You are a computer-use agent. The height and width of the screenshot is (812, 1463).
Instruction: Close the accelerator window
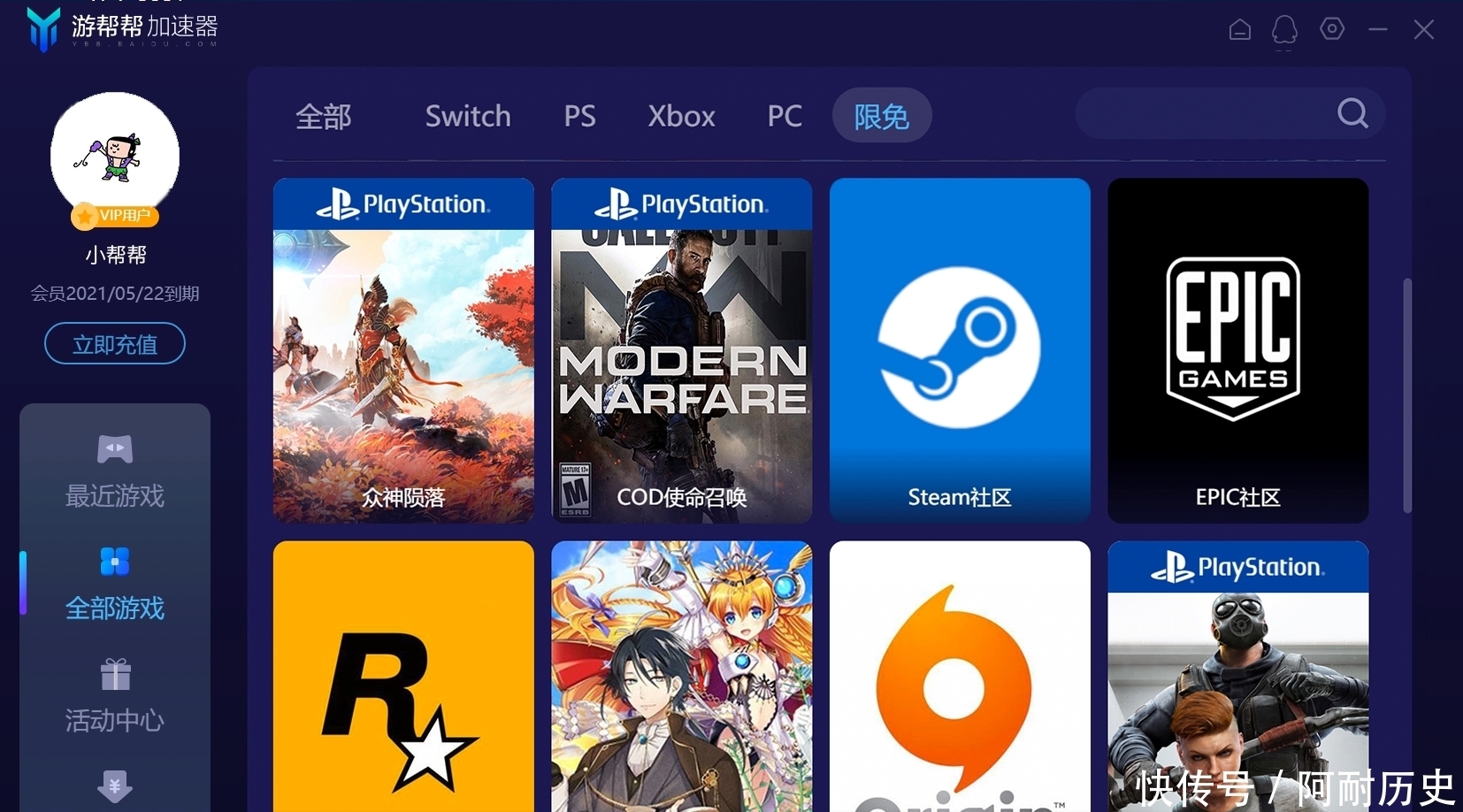[x=1424, y=29]
